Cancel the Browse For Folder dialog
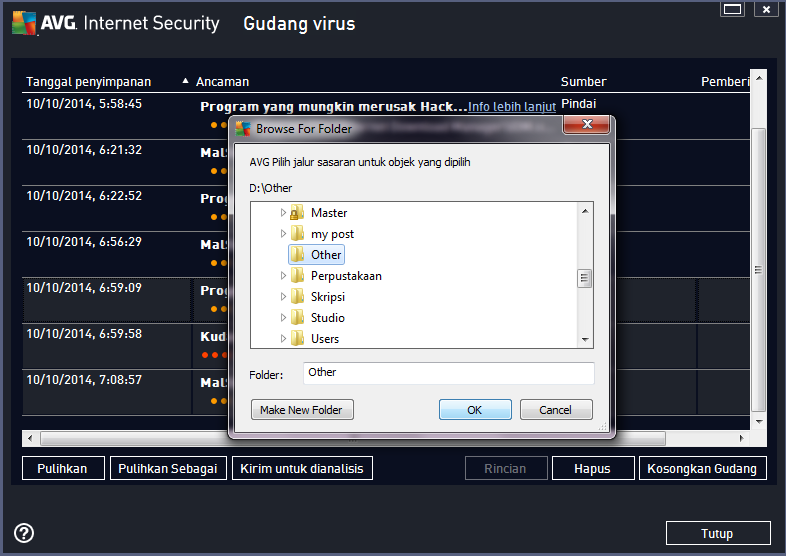 coord(556,410)
